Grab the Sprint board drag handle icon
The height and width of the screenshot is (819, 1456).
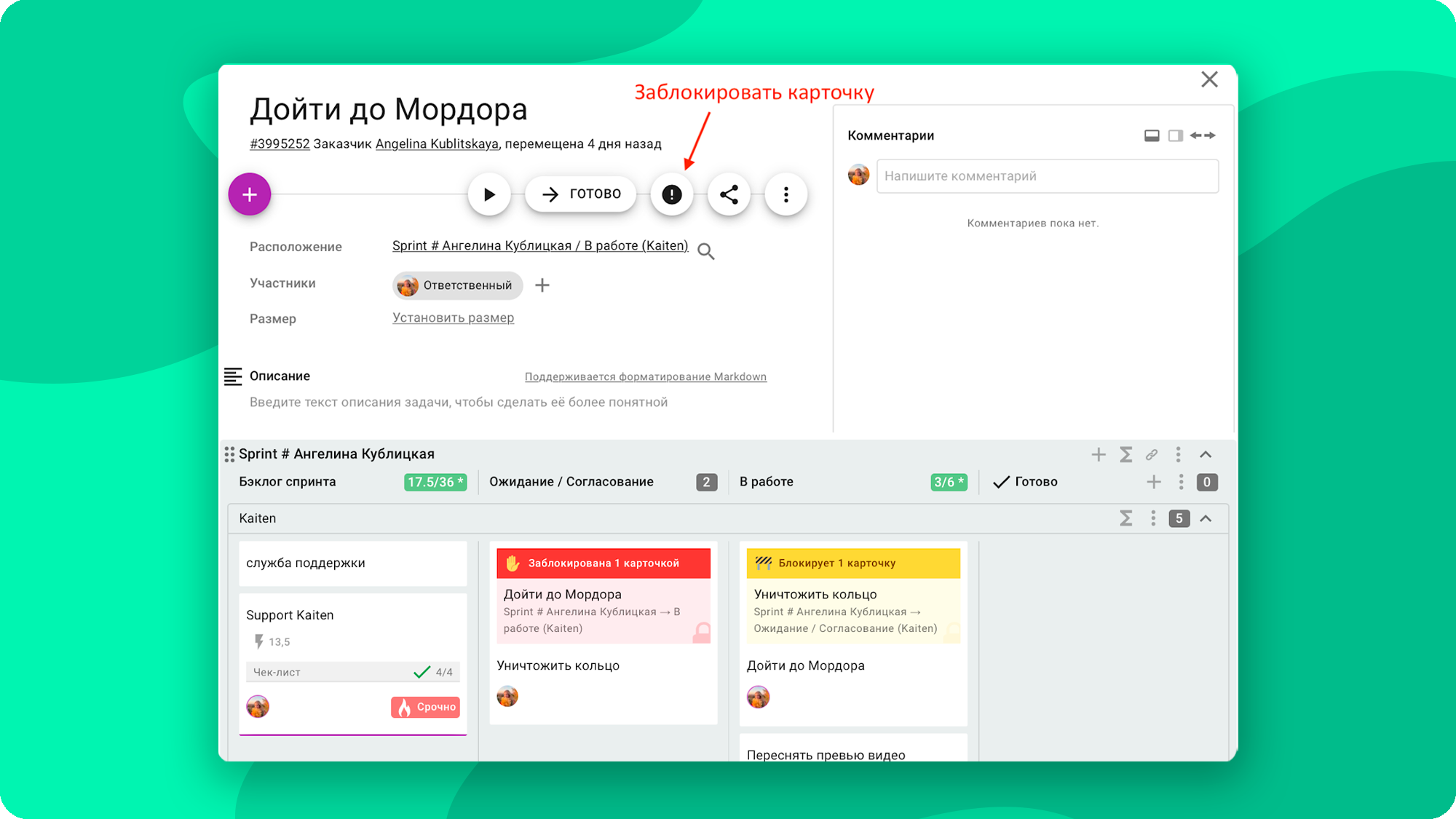(x=229, y=454)
